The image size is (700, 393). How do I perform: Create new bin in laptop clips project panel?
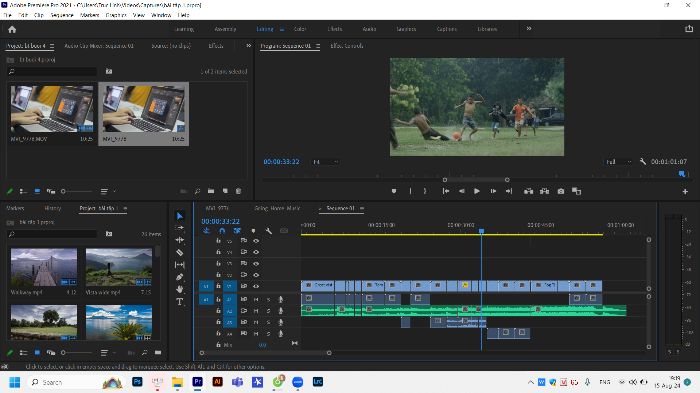coord(211,191)
